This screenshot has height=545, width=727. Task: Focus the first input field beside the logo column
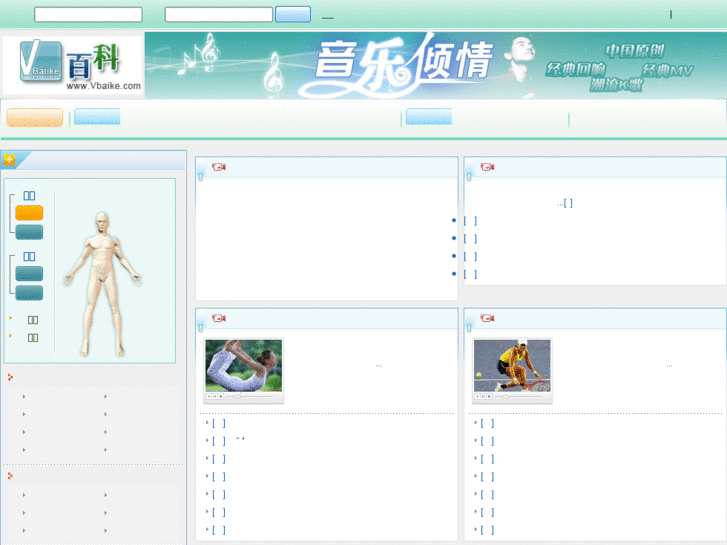coord(88,14)
